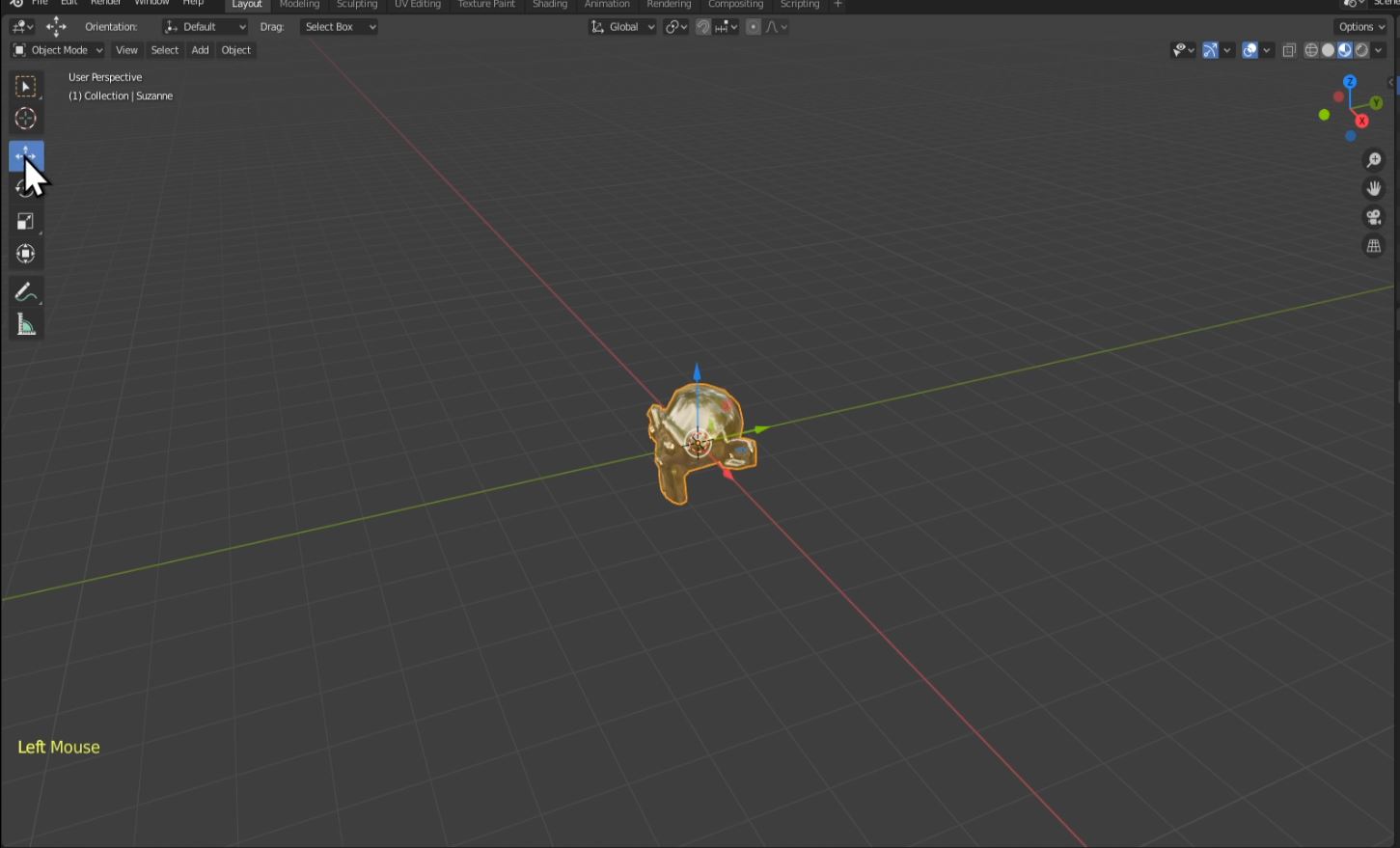Open the Select menu in viewport header
Screen dimensions: 1400x848
(165, 50)
